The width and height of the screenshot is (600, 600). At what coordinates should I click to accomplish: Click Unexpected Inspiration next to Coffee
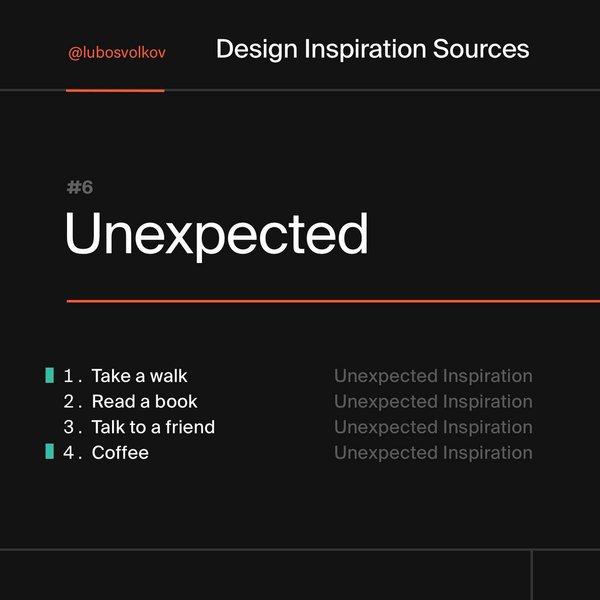[x=433, y=453]
